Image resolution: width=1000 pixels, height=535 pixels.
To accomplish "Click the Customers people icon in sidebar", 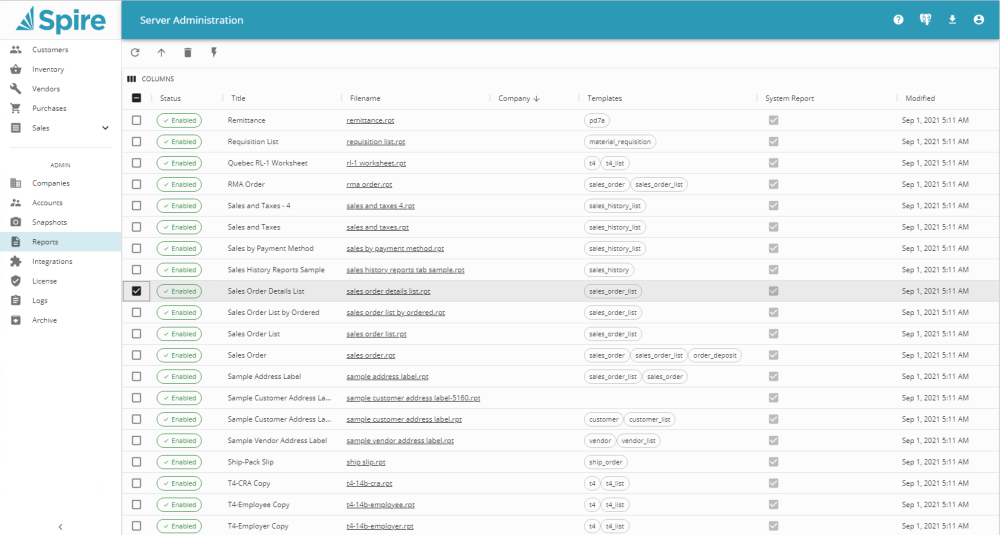I will (16, 50).
